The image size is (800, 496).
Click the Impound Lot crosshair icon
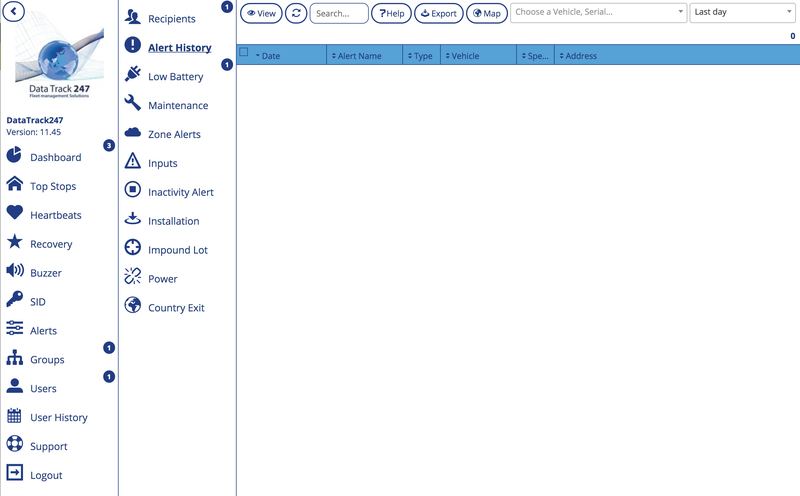coord(133,247)
